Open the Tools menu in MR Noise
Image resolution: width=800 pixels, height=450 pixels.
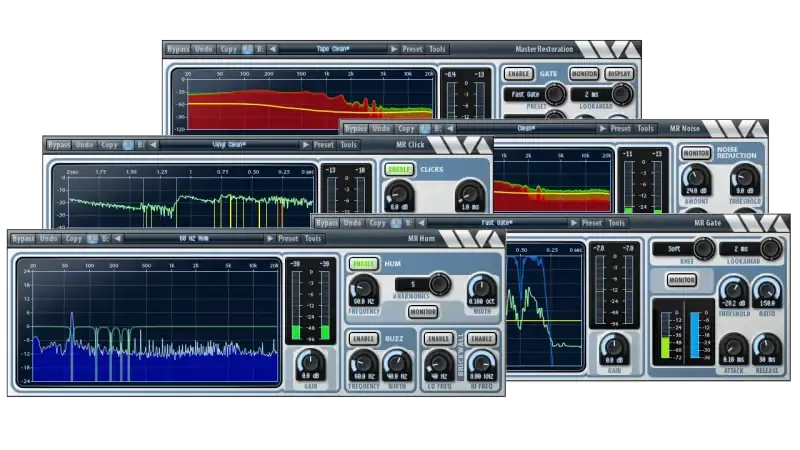tap(645, 129)
